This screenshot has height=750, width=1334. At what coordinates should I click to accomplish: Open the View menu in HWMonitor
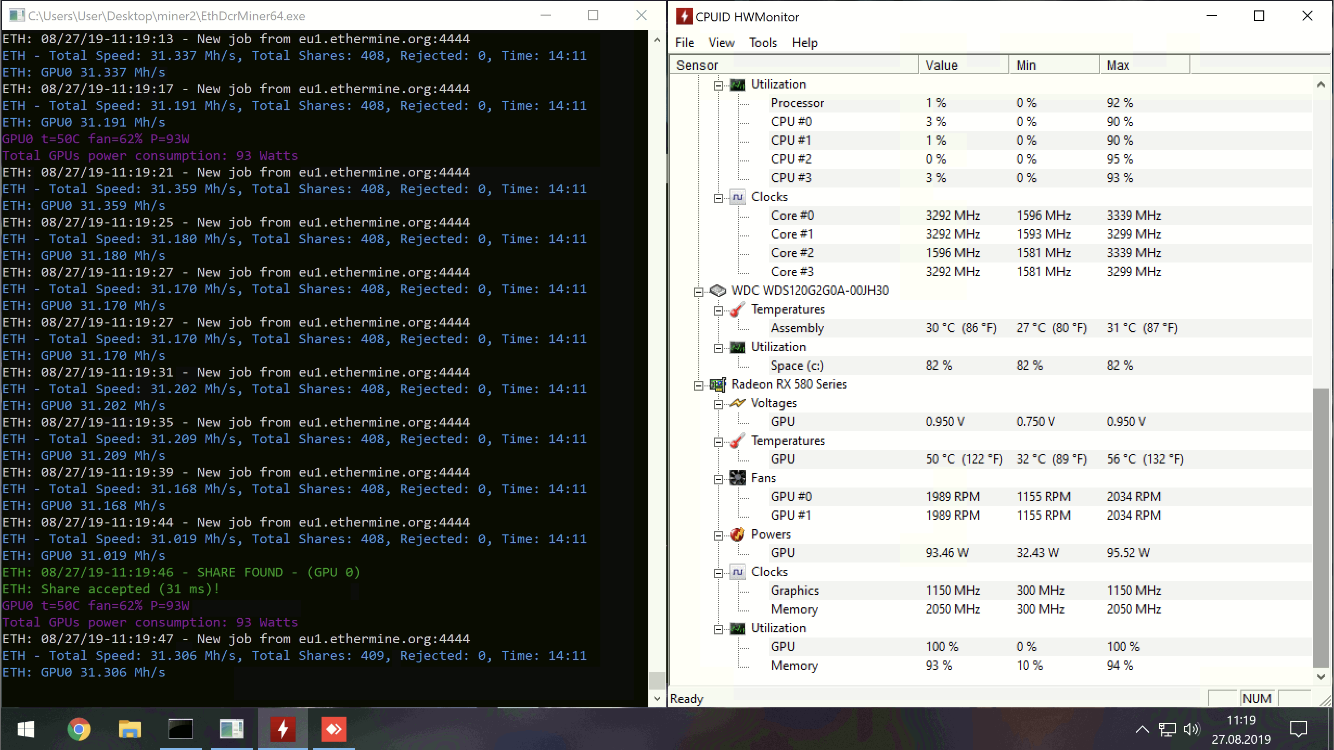[x=721, y=43]
